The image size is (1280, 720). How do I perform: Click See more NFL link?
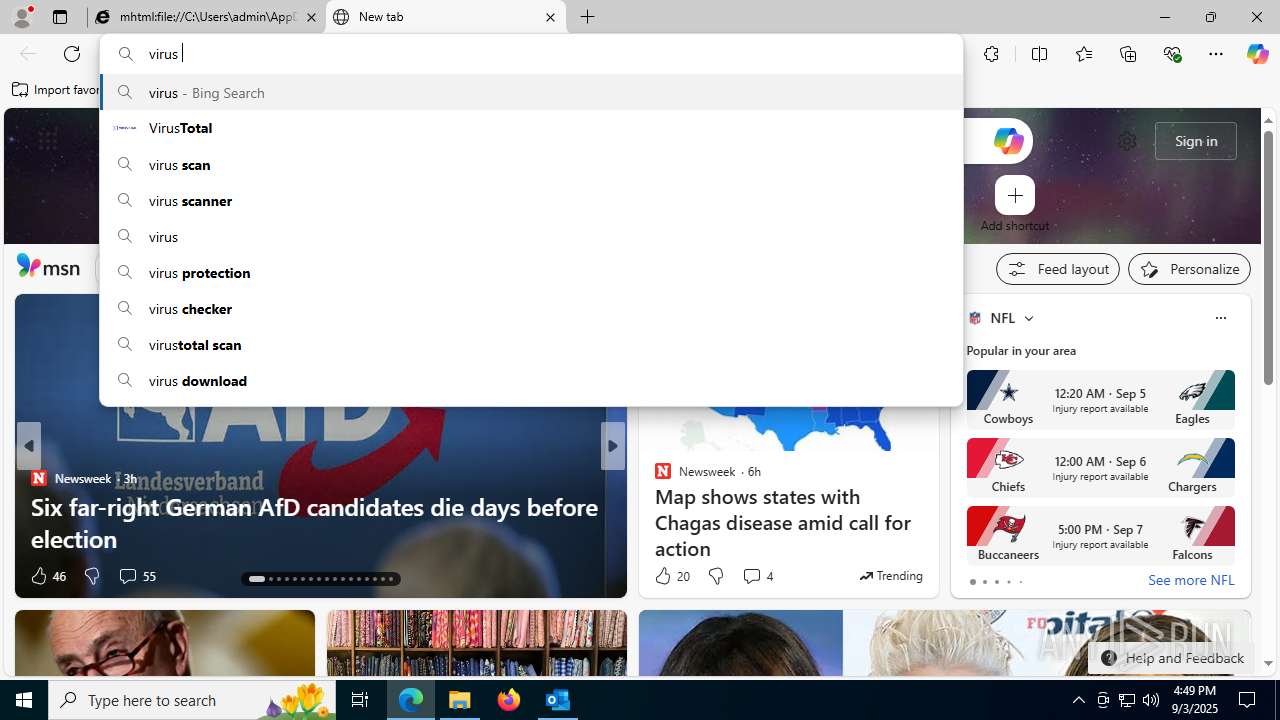[1191, 580]
